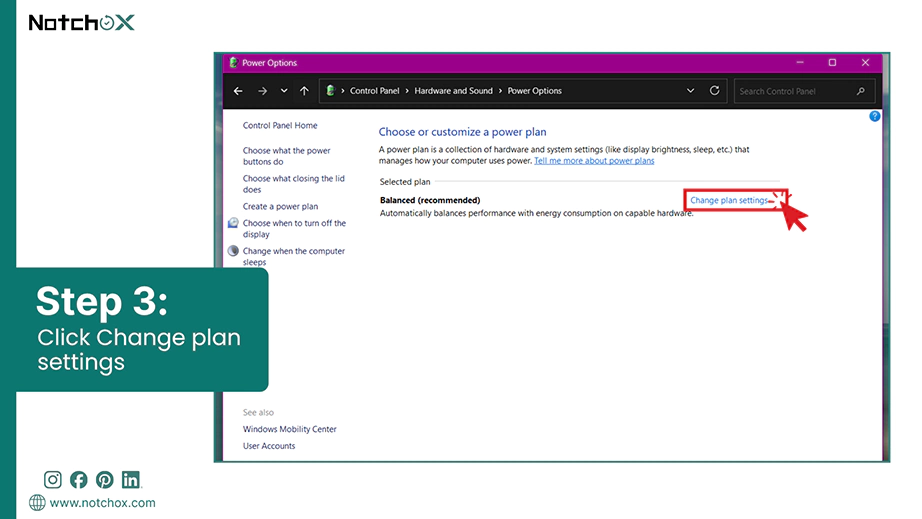Click the Forward navigation arrow
The height and width of the screenshot is (519, 922).
262,91
